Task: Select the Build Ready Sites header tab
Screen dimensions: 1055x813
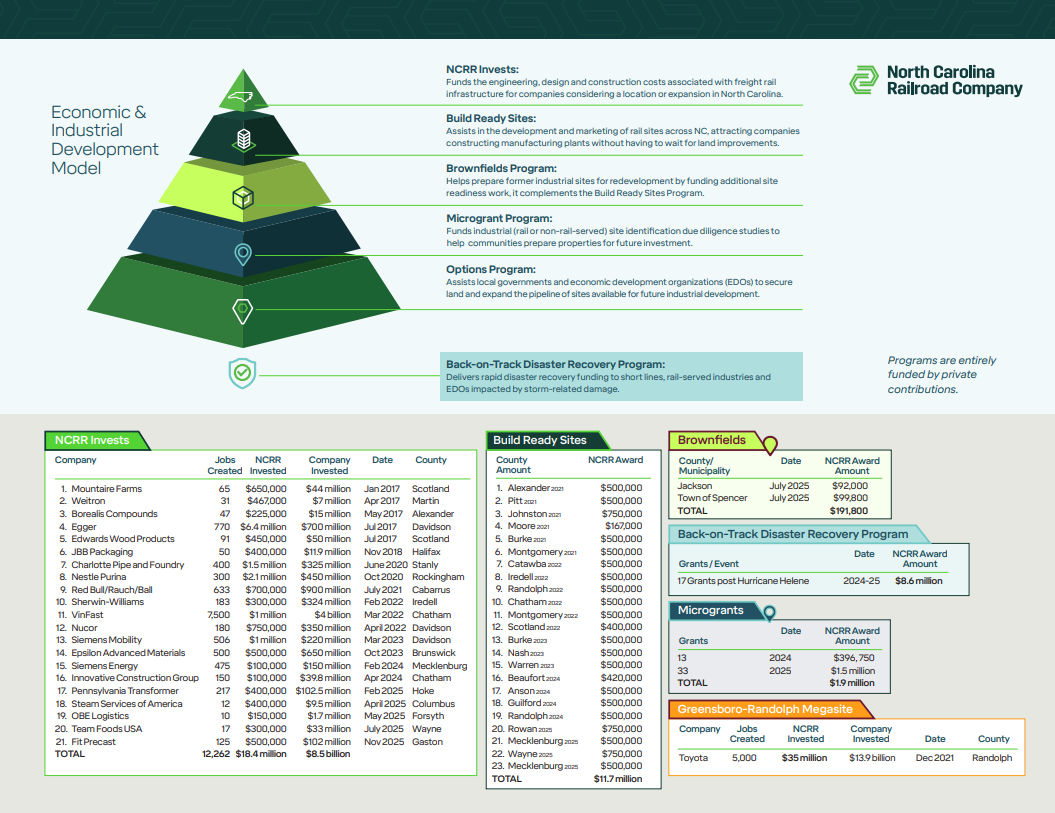Action: pos(540,440)
